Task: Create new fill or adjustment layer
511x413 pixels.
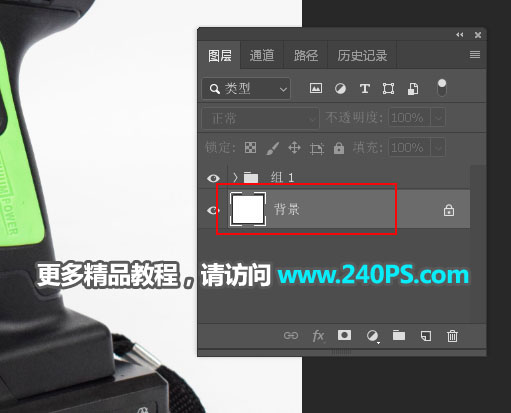Action: (x=372, y=336)
